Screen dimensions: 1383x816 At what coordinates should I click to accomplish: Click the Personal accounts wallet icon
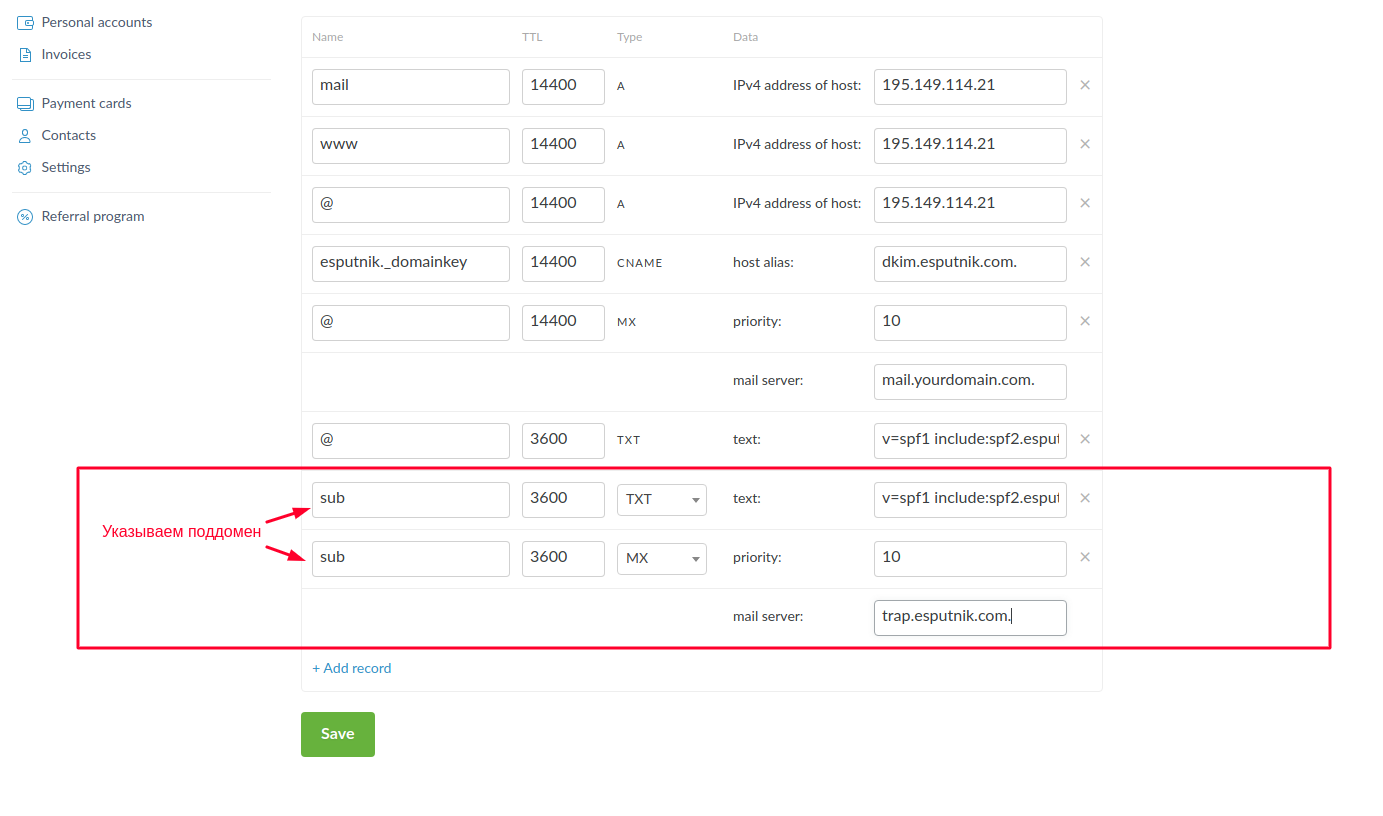[25, 22]
